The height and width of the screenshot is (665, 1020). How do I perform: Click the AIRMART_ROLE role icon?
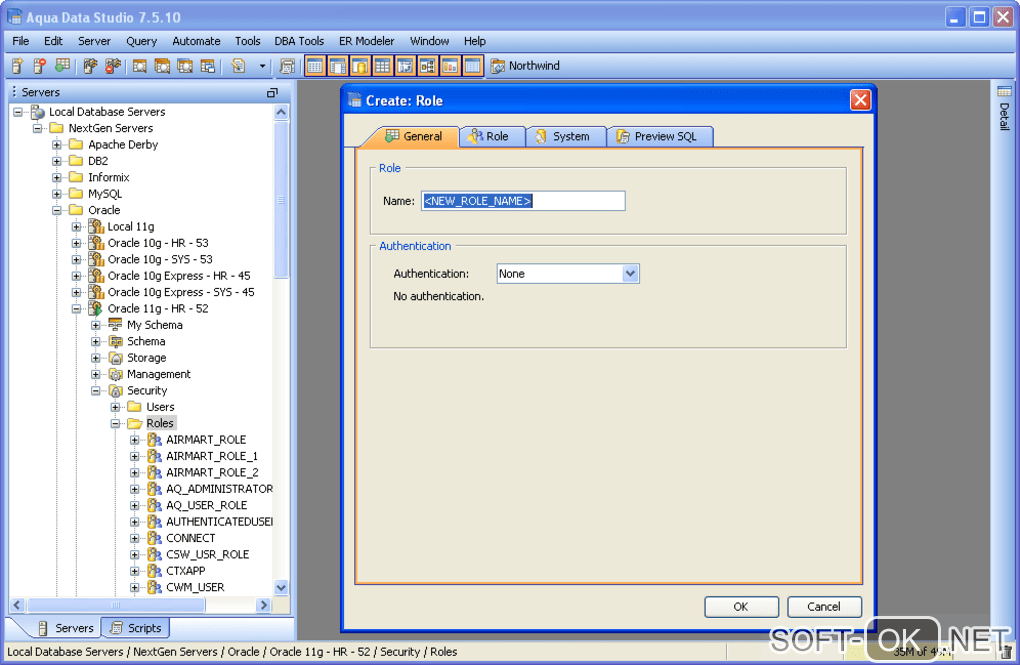pos(154,440)
